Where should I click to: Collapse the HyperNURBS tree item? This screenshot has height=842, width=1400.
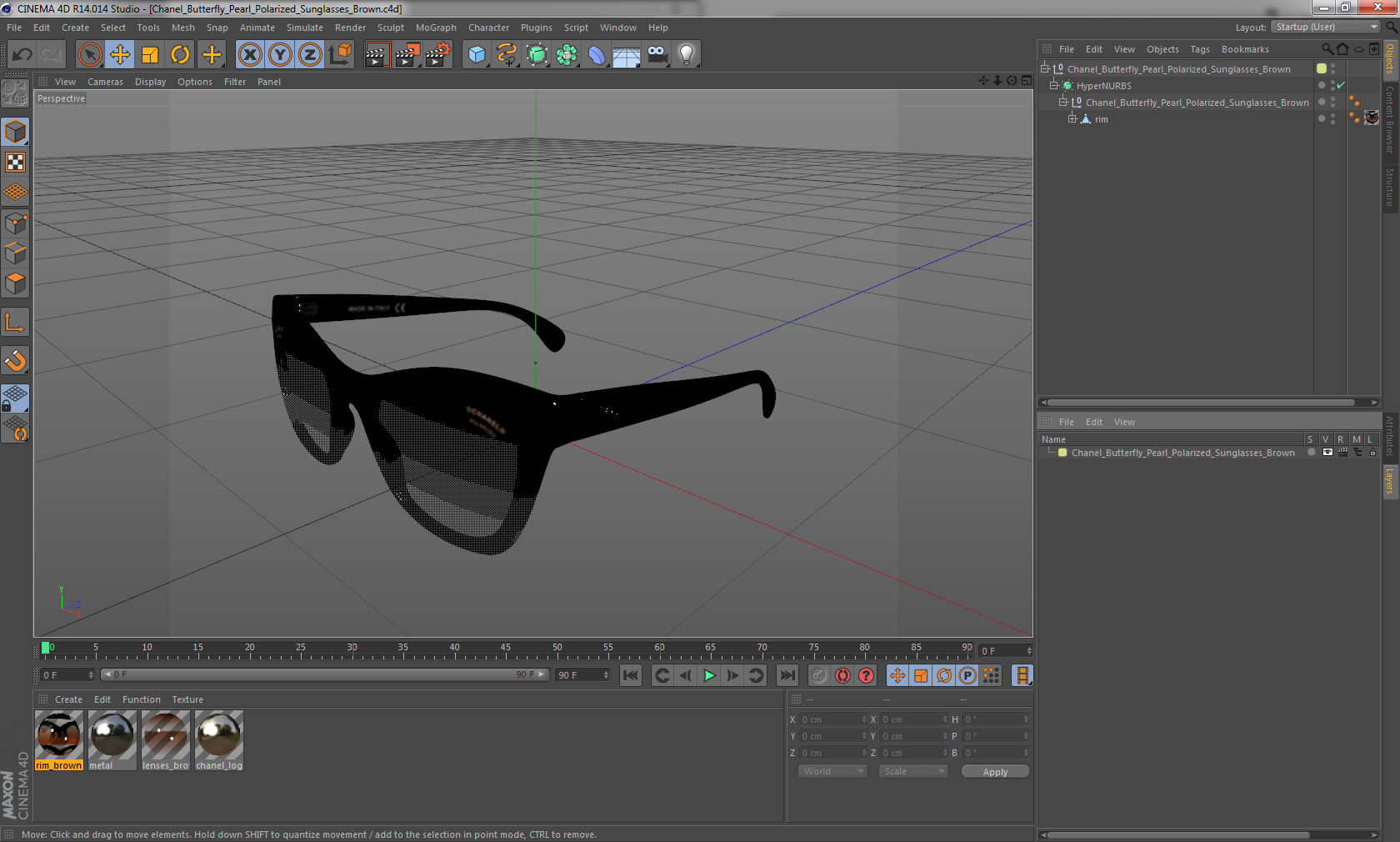point(1053,85)
